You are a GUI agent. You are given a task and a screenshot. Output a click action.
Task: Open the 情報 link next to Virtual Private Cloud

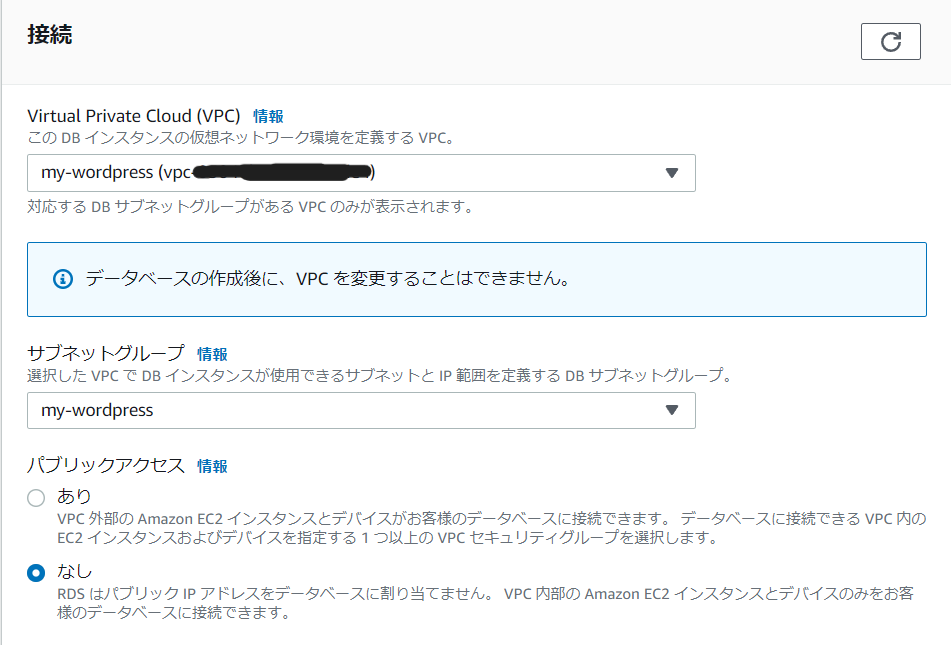coord(268,116)
